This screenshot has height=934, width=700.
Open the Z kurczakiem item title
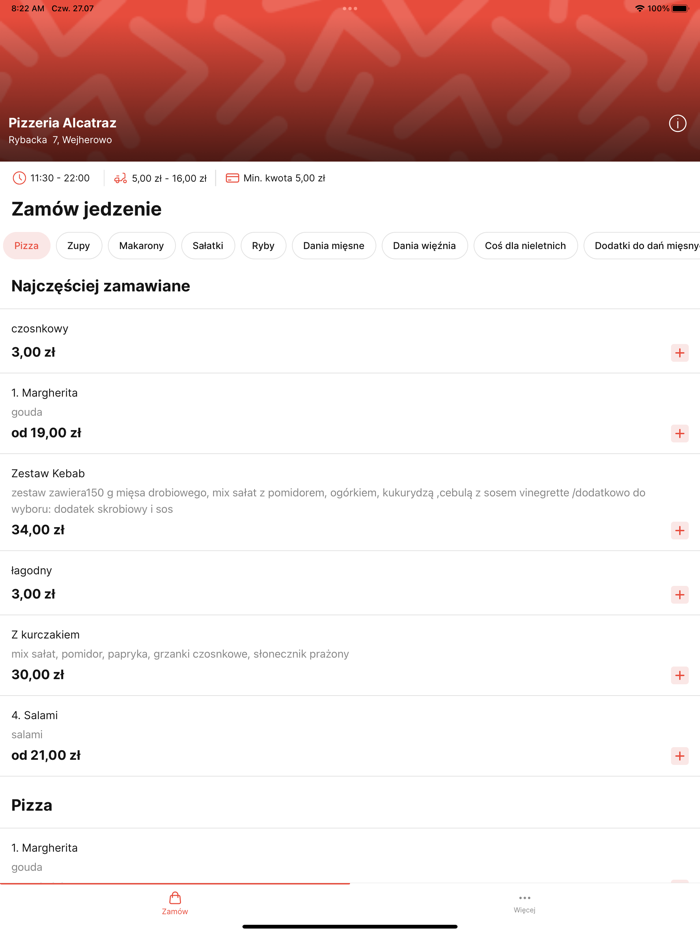45,635
